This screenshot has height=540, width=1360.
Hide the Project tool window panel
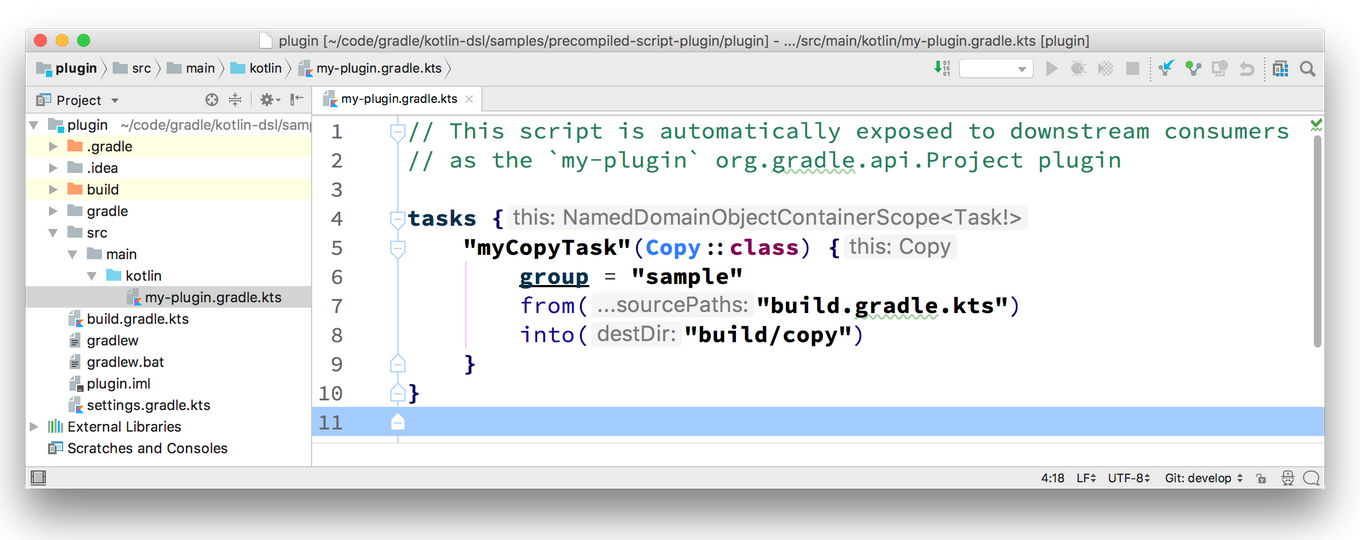[297, 100]
